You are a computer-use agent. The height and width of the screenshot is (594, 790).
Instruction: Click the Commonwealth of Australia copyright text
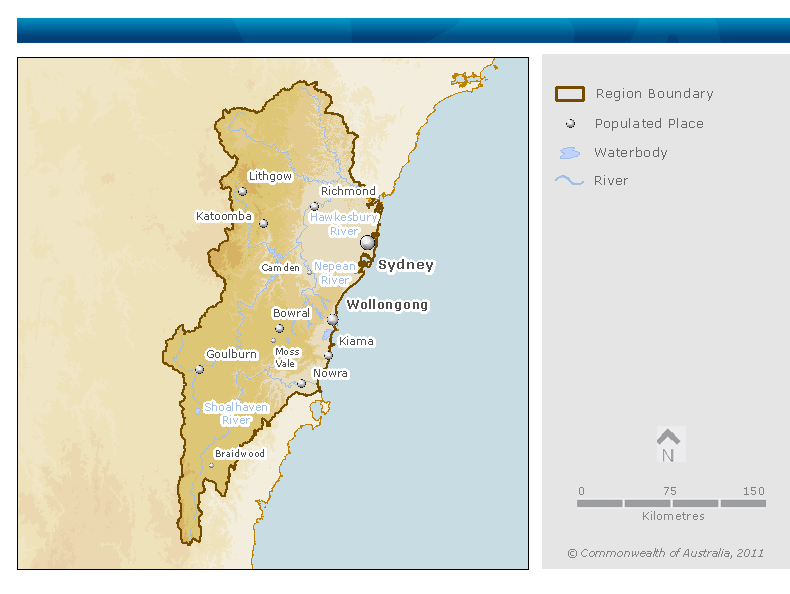pyautogui.click(x=665, y=553)
